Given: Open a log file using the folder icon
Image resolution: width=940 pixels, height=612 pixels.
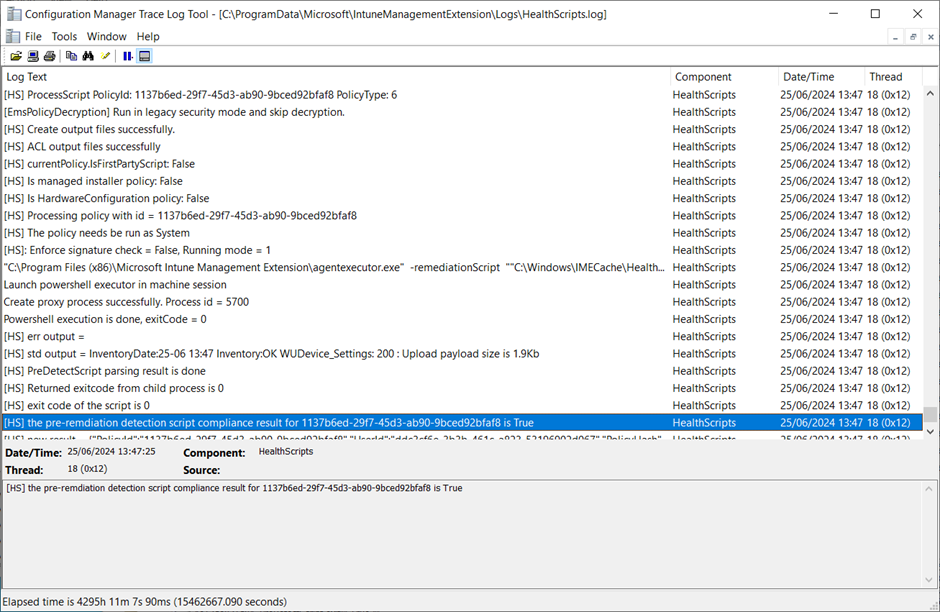Looking at the screenshot, I should [17, 56].
